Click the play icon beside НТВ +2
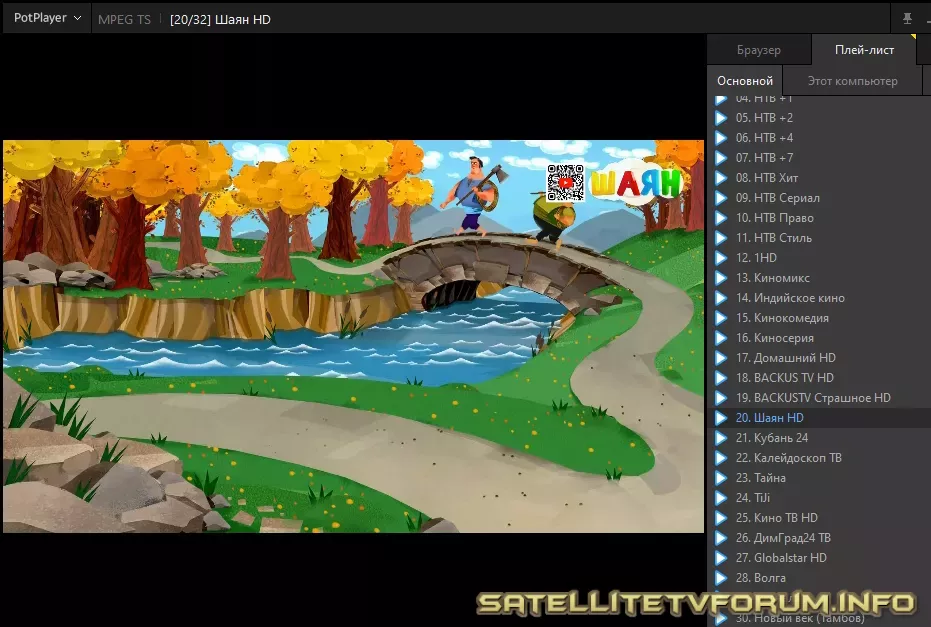 (x=721, y=118)
